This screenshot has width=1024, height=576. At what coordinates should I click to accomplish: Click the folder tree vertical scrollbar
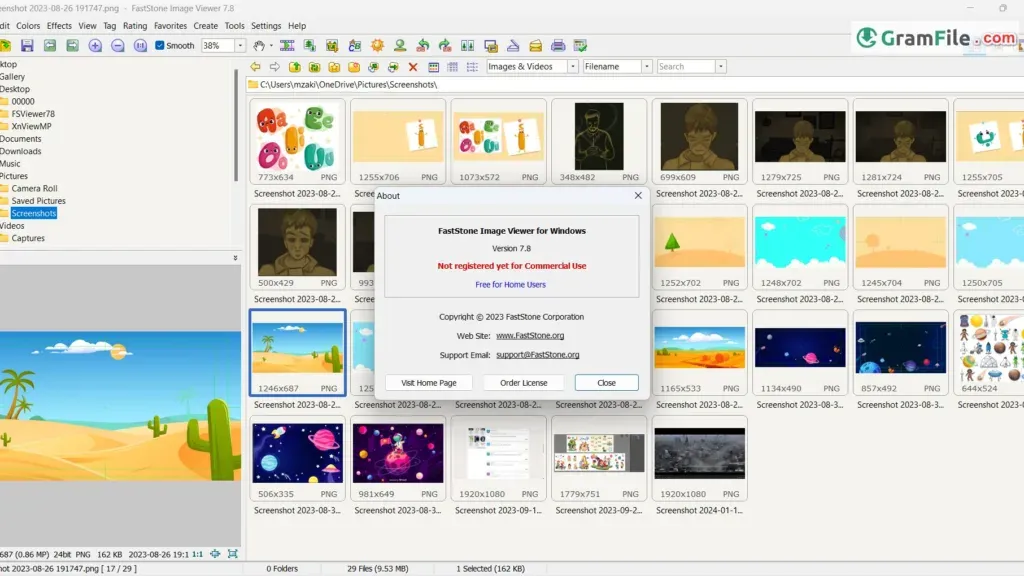point(236,125)
